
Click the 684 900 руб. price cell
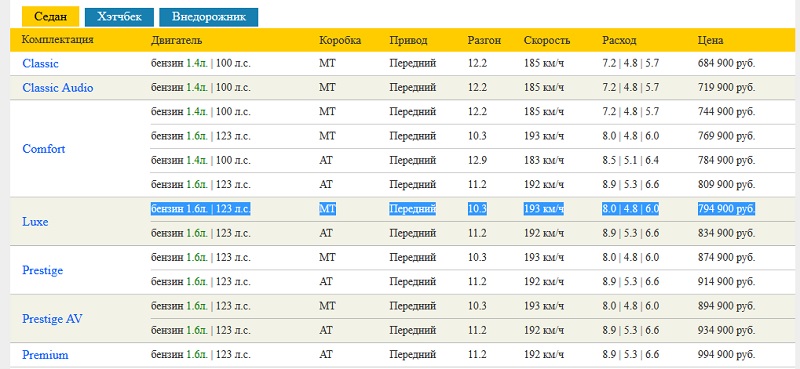tap(726, 63)
